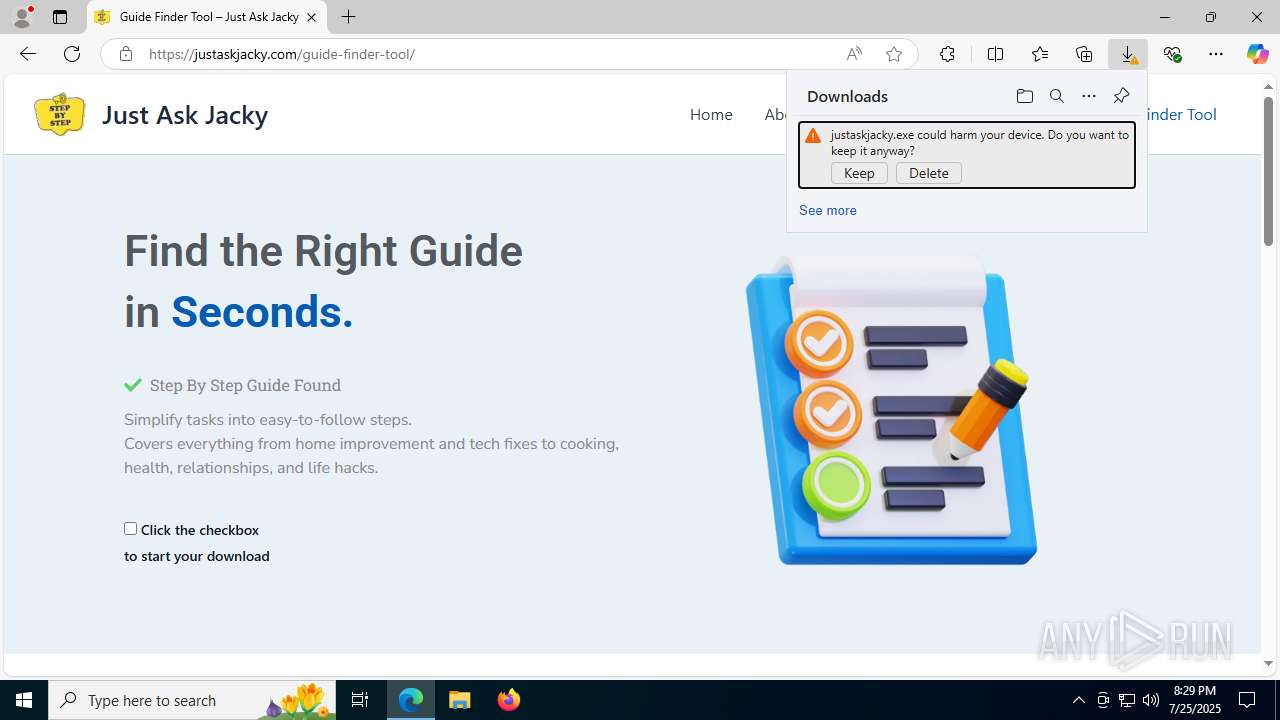Click warning triangle beside justaskjacky.exe
1280x720 pixels.
813,135
